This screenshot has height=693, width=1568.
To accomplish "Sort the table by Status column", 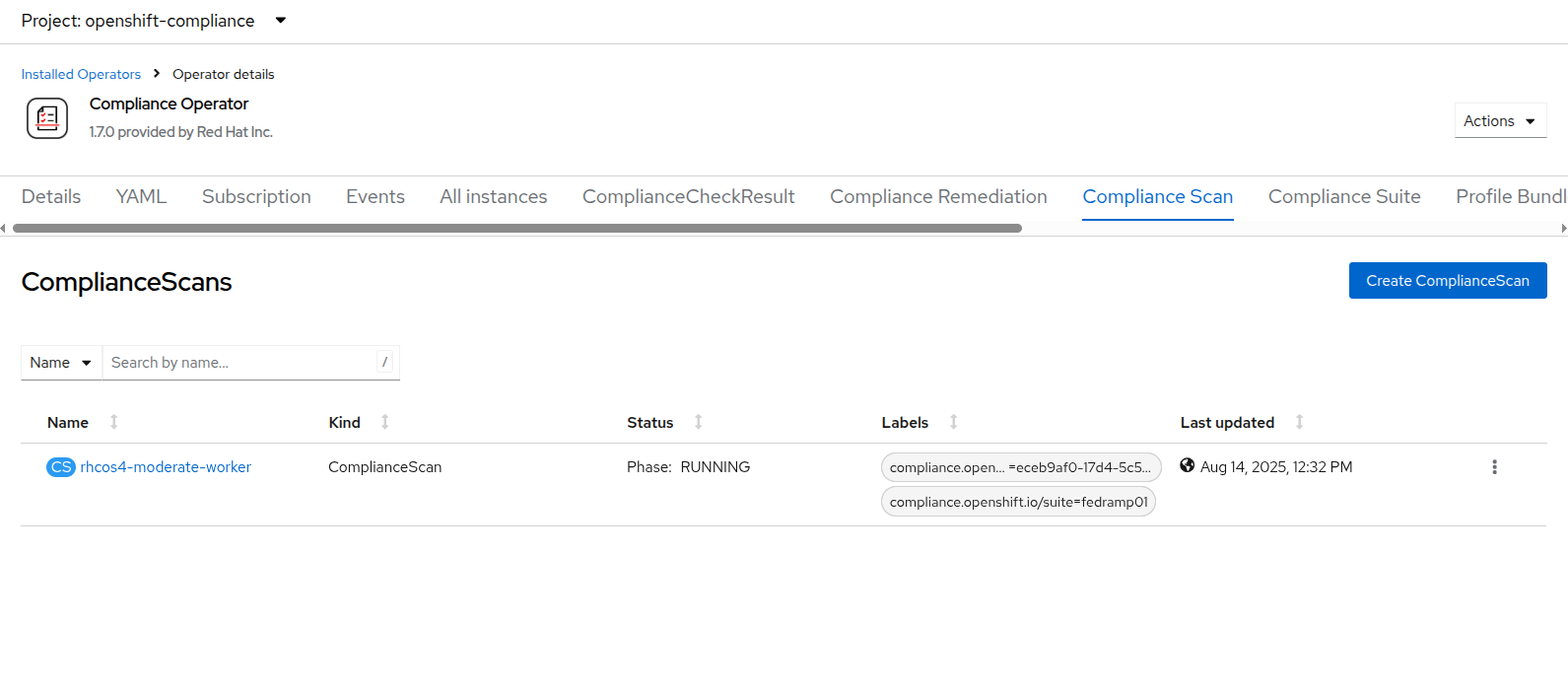I will tap(665, 422).
